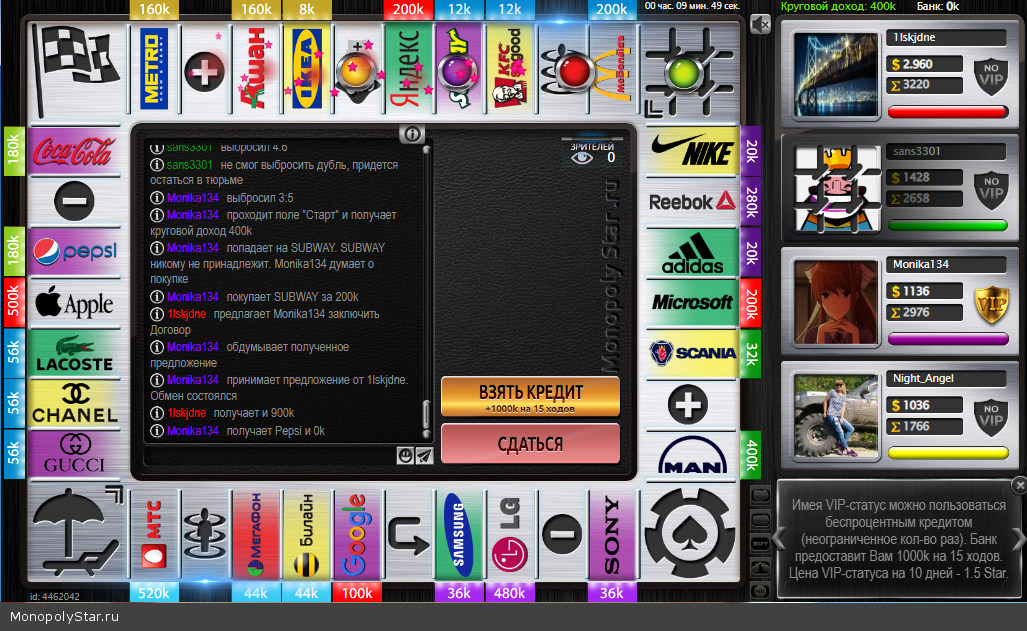Click the U-turn arrow tile
Viewport: 1027px width, 631px height.
click(408, 534)
